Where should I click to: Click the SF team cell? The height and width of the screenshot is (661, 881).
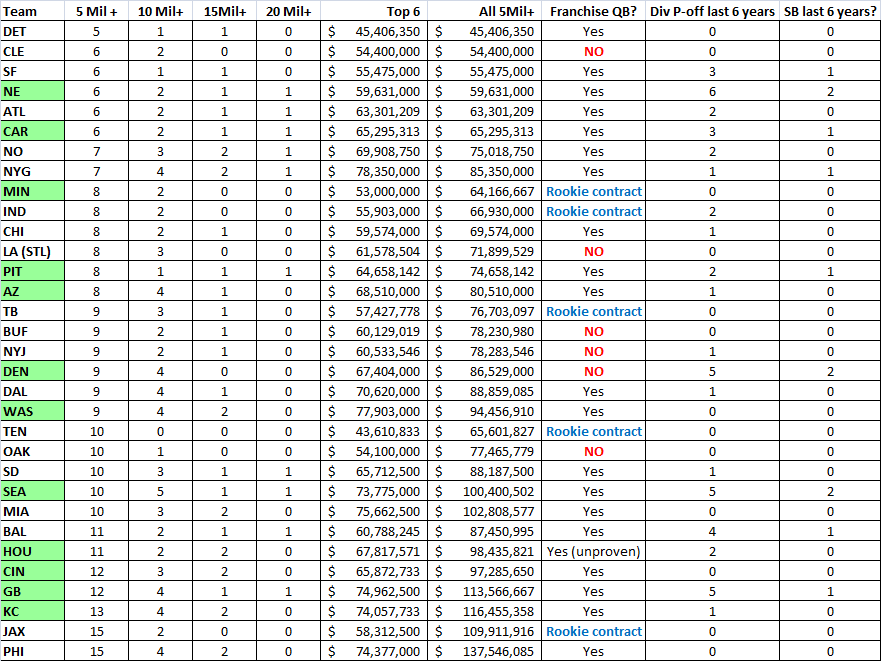[32, 71]
